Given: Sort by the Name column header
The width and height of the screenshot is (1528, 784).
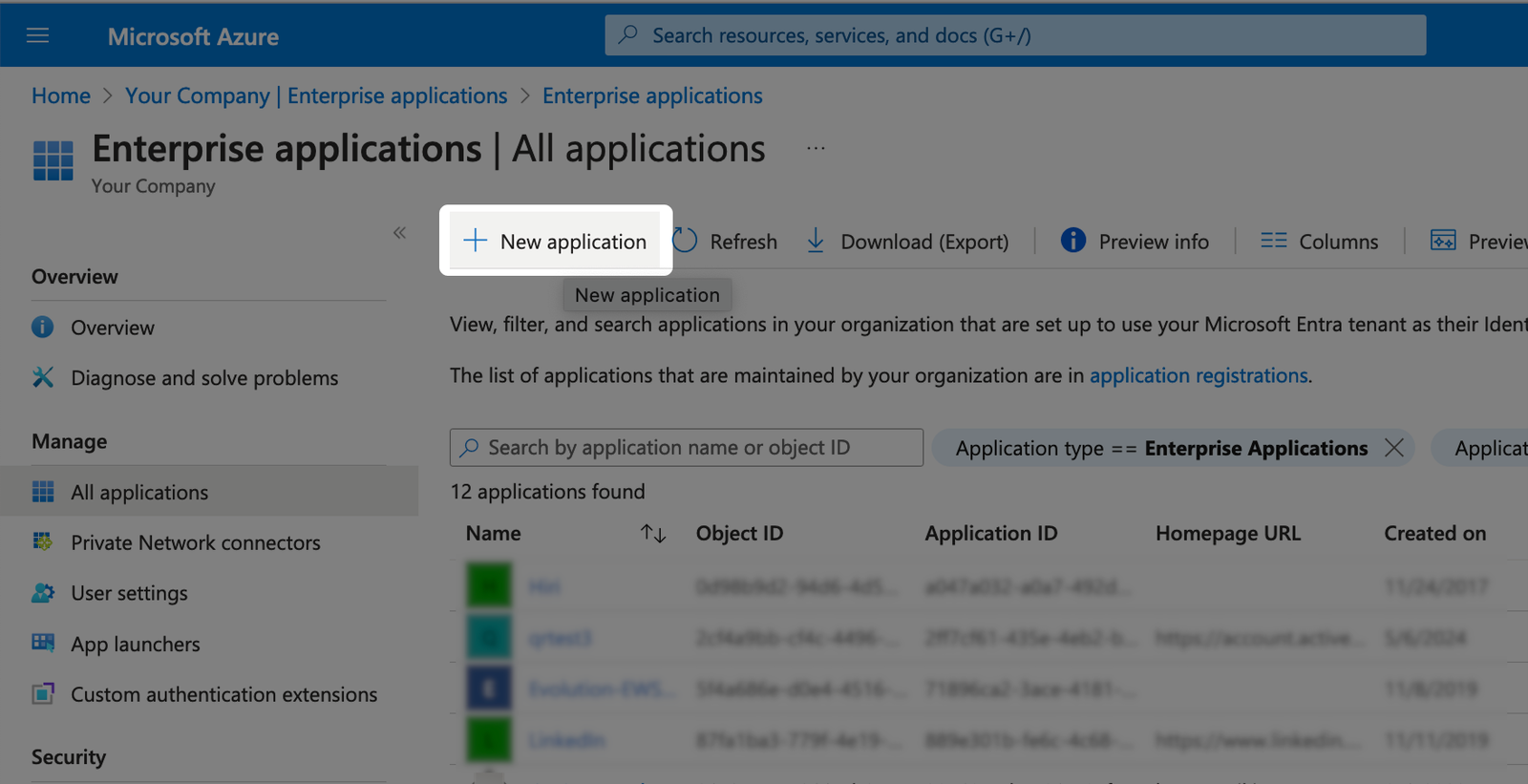Looking at the screenshot, I should [494, 533].
